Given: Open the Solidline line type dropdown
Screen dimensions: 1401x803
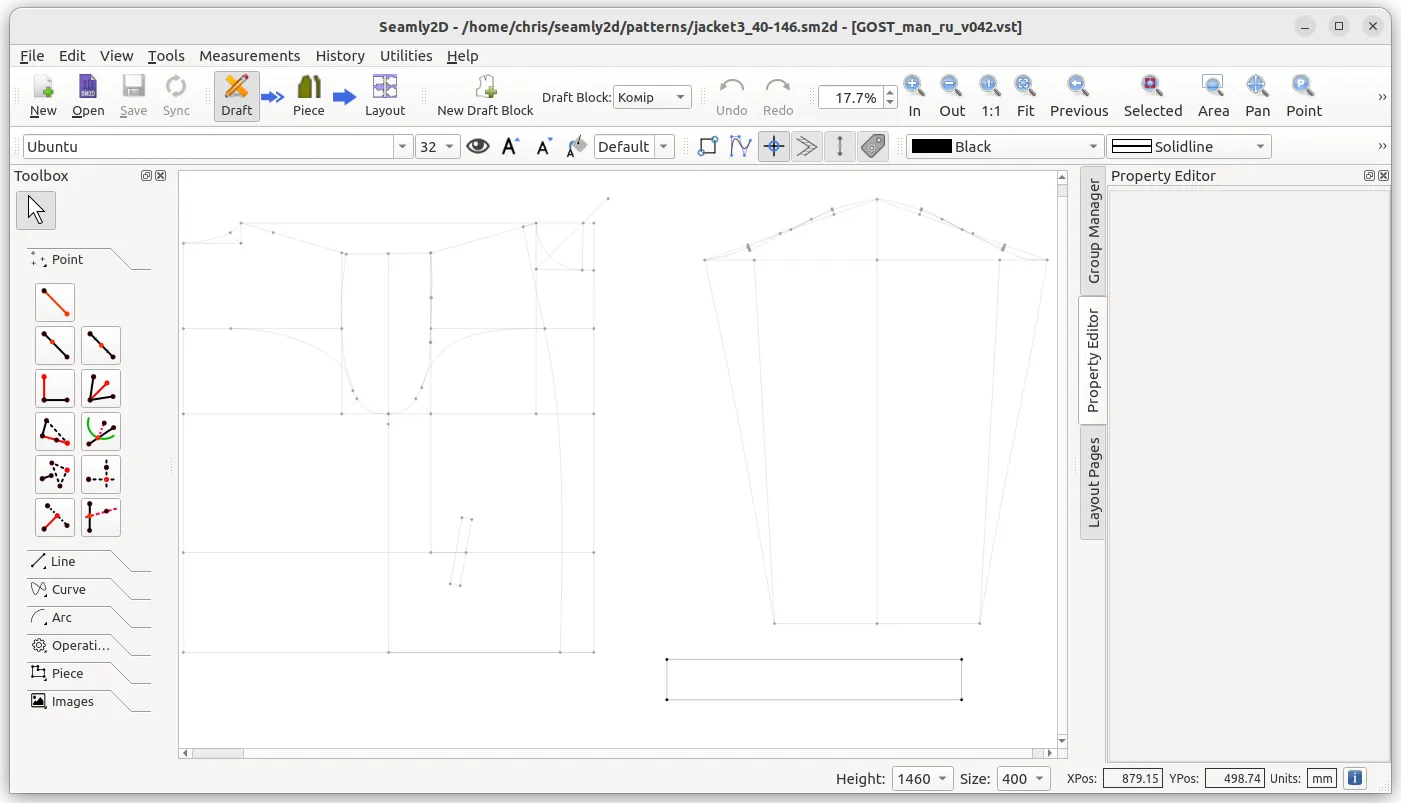Looking at the screenshot, I should (x=1189, y=147).
